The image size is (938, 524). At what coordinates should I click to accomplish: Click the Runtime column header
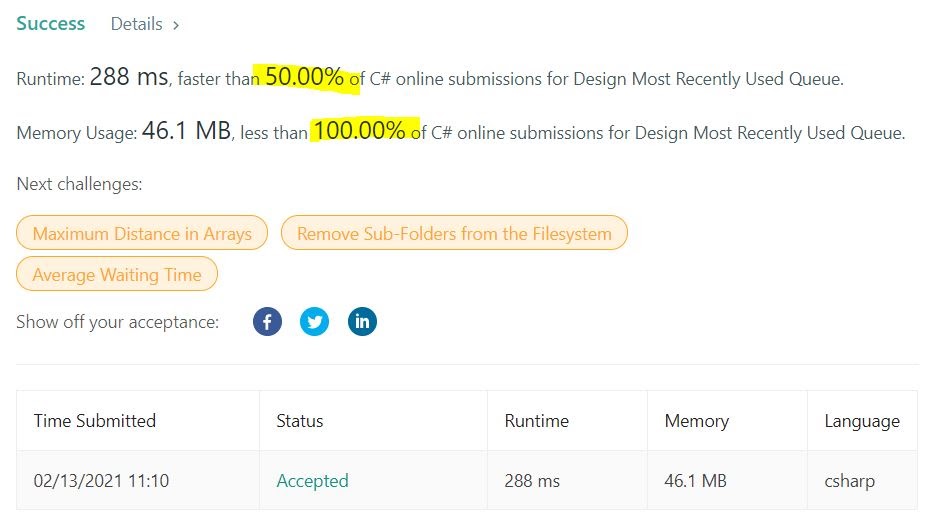pyautogui.click(x=536, y=421)
